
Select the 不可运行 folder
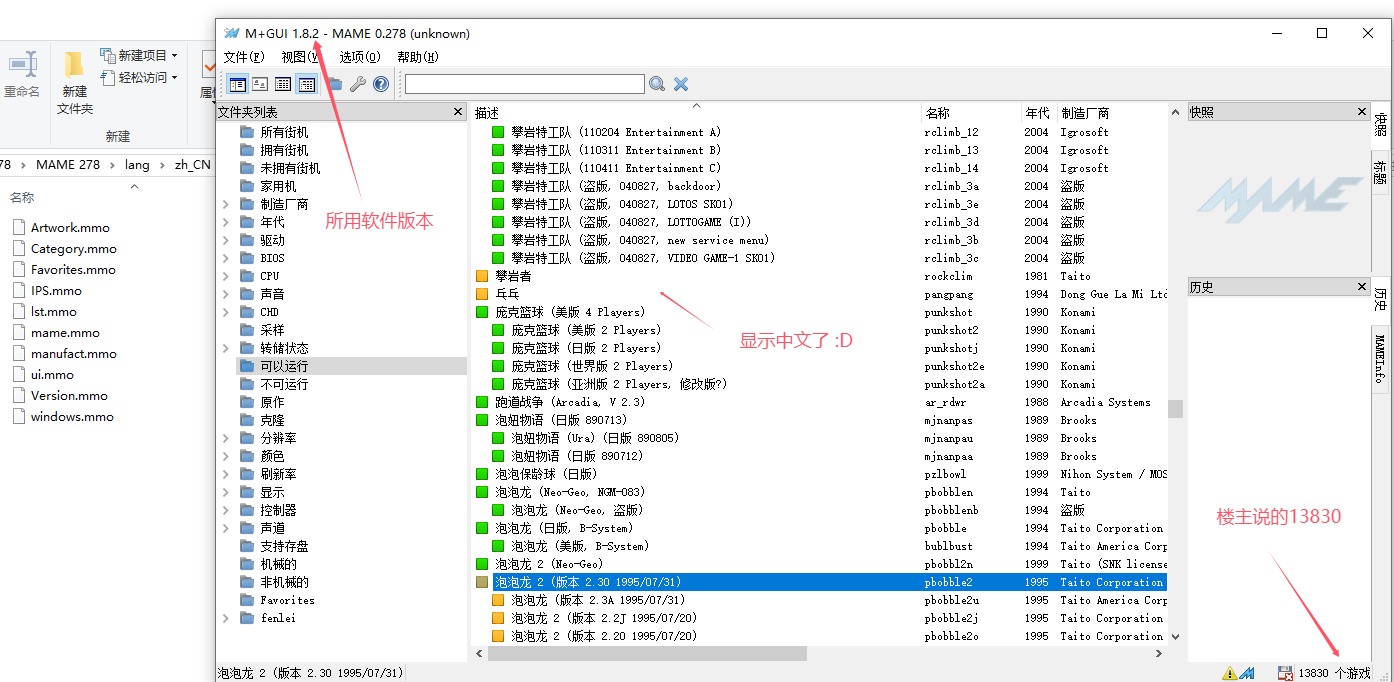[x=284, y=384]
